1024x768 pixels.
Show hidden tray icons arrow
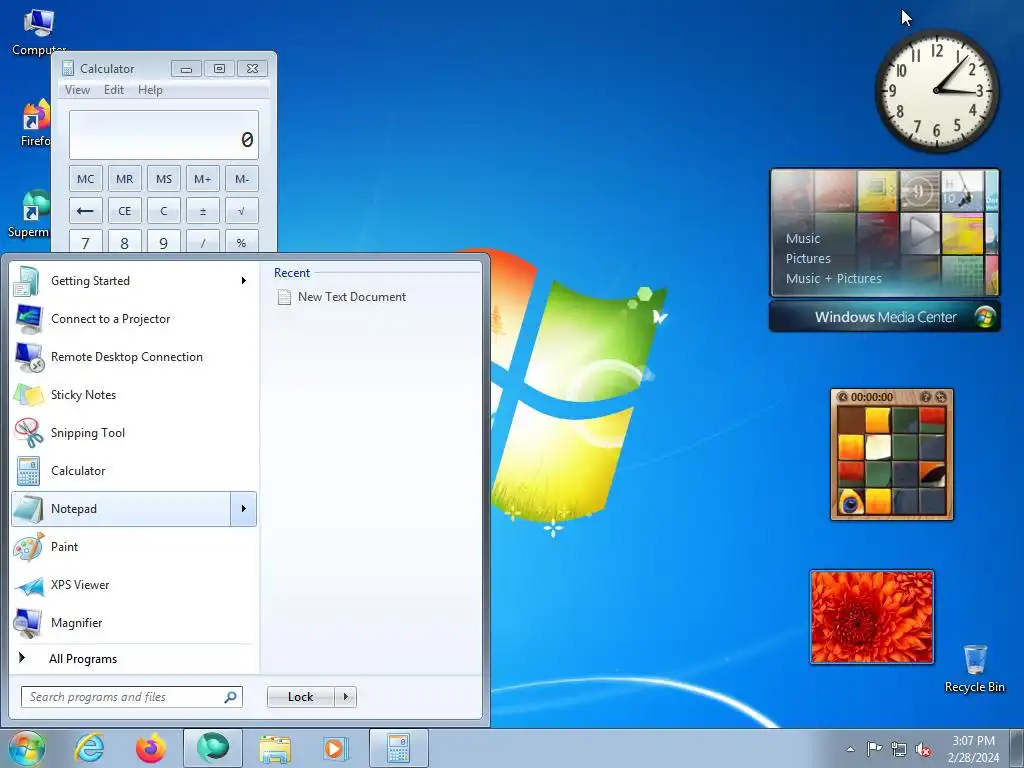coord(850,750)
